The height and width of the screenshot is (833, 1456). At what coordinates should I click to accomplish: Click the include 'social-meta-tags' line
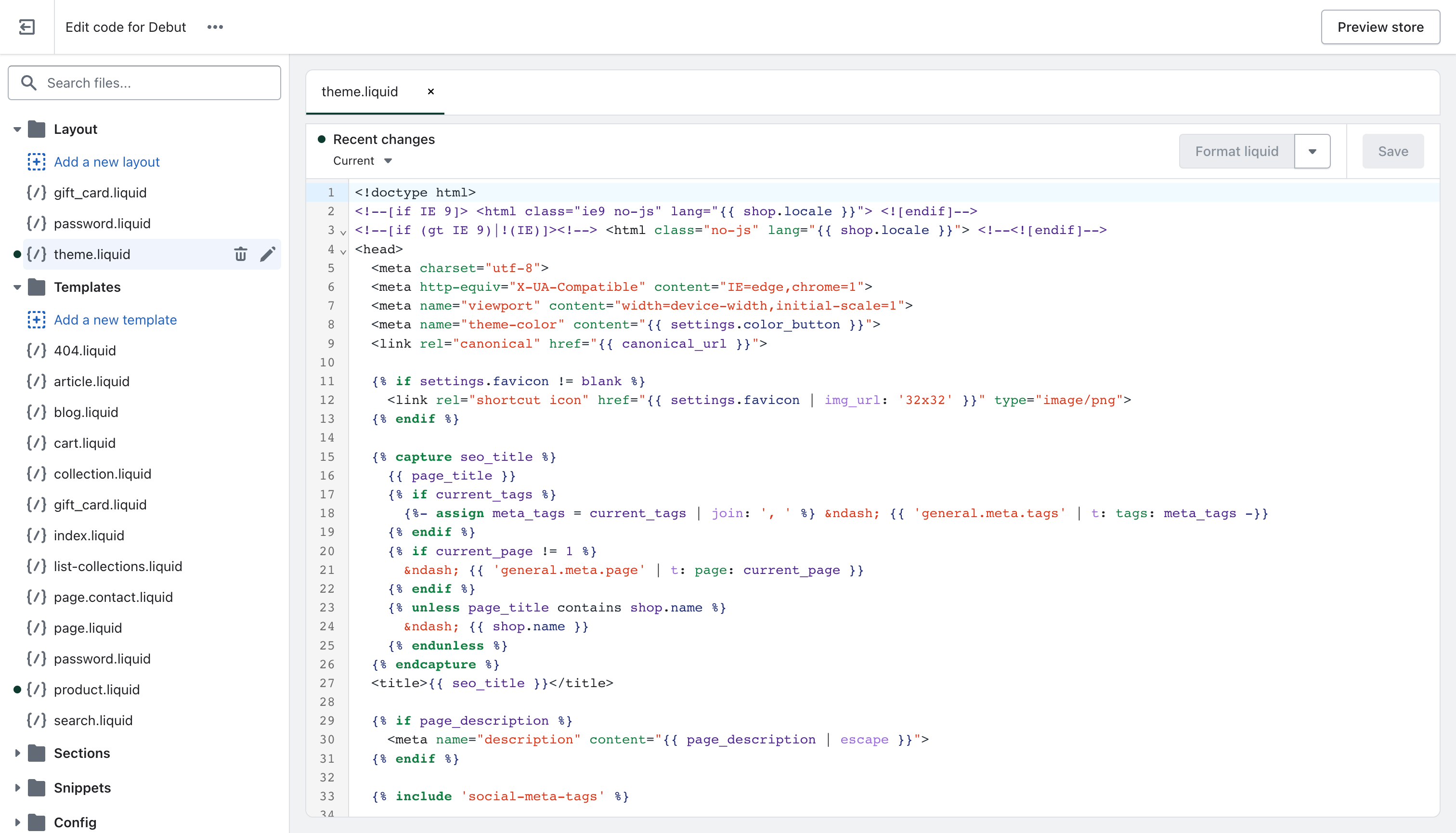click(x=500, y=796)
